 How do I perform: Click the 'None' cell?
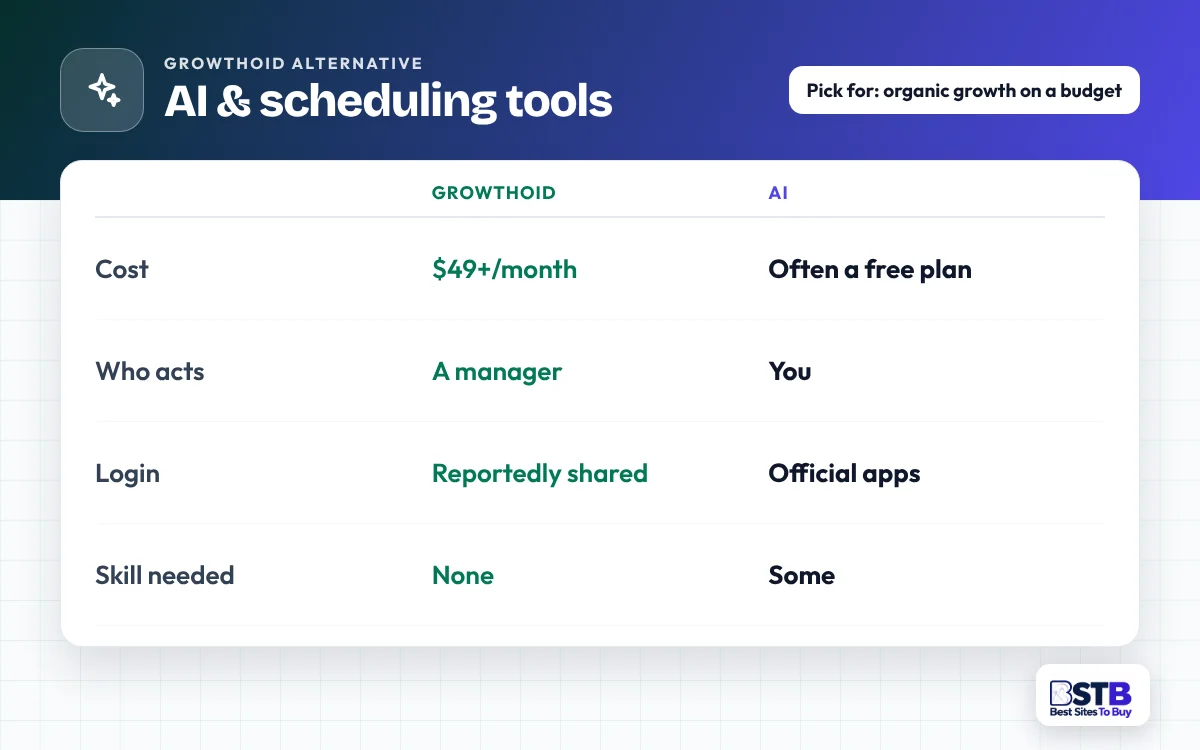coord(463,575)
